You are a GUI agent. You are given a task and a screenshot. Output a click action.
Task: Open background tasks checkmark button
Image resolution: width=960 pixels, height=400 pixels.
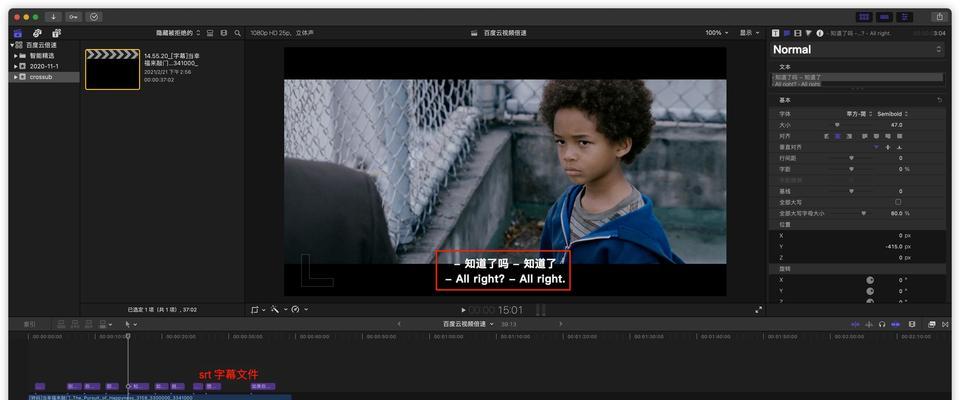click(x=94, y=17)
